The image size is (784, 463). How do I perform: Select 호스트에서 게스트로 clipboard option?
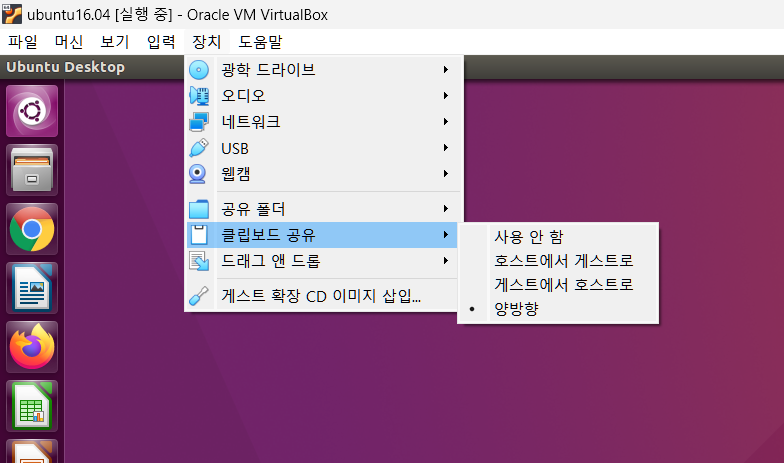point(558,260)
